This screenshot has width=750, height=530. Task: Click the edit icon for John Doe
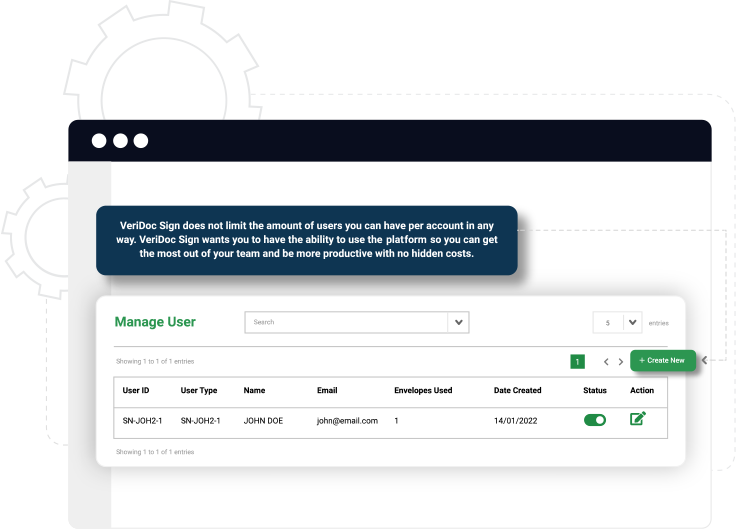(x=637, y=419)
